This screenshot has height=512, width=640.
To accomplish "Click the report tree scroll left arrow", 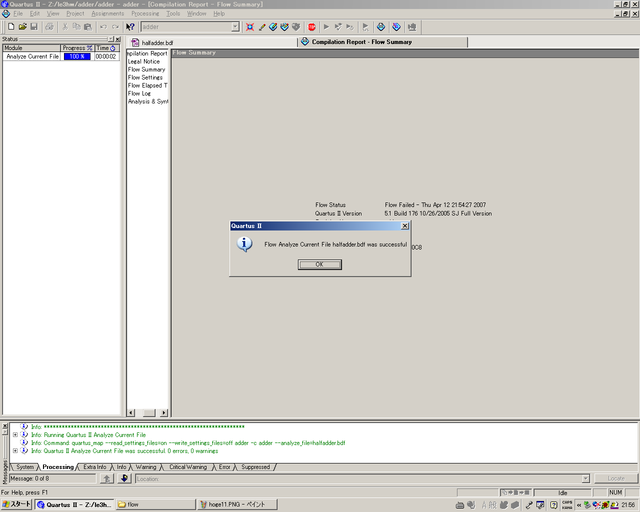I will (x=131, y=413).
